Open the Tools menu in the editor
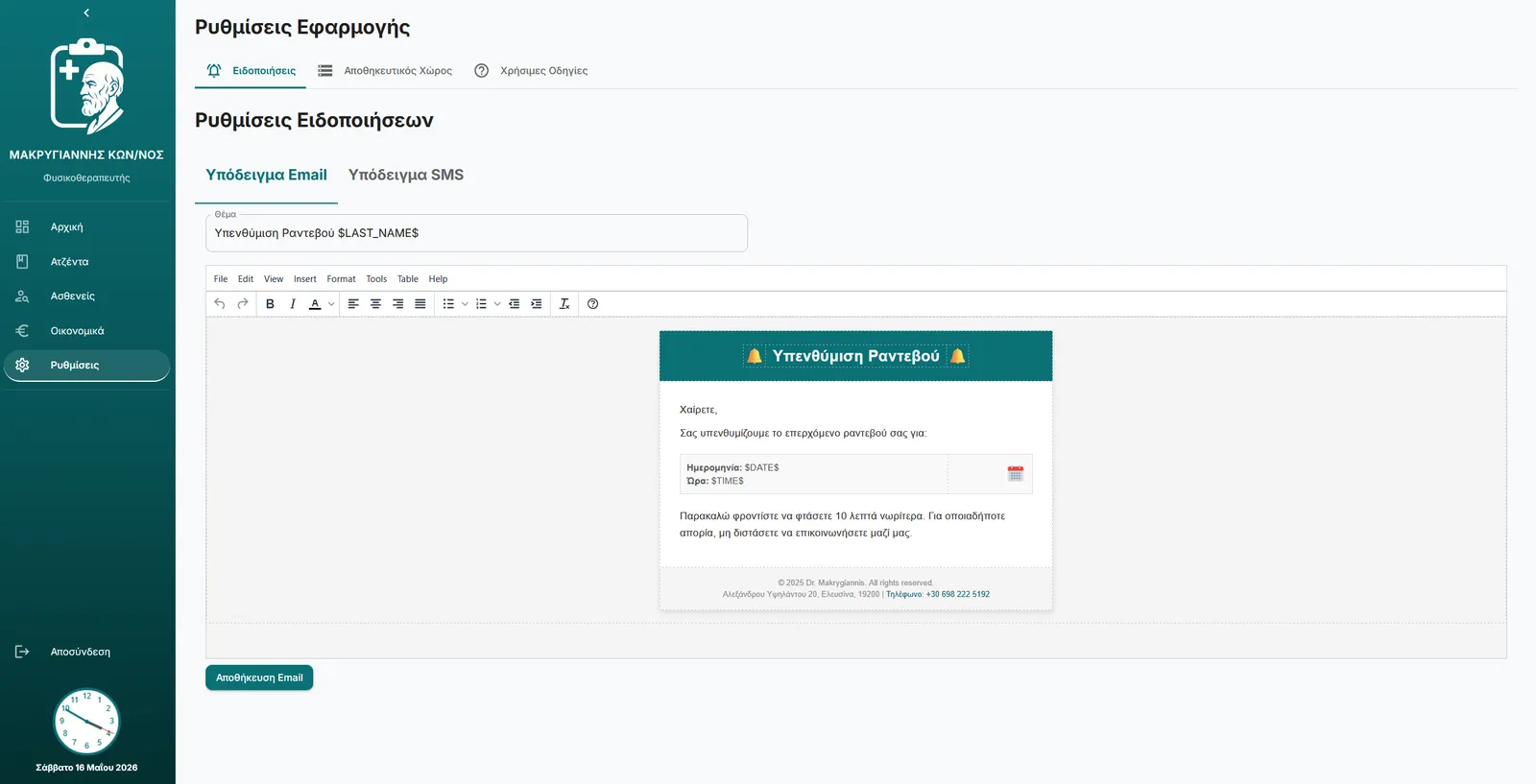 click(376, 279)
